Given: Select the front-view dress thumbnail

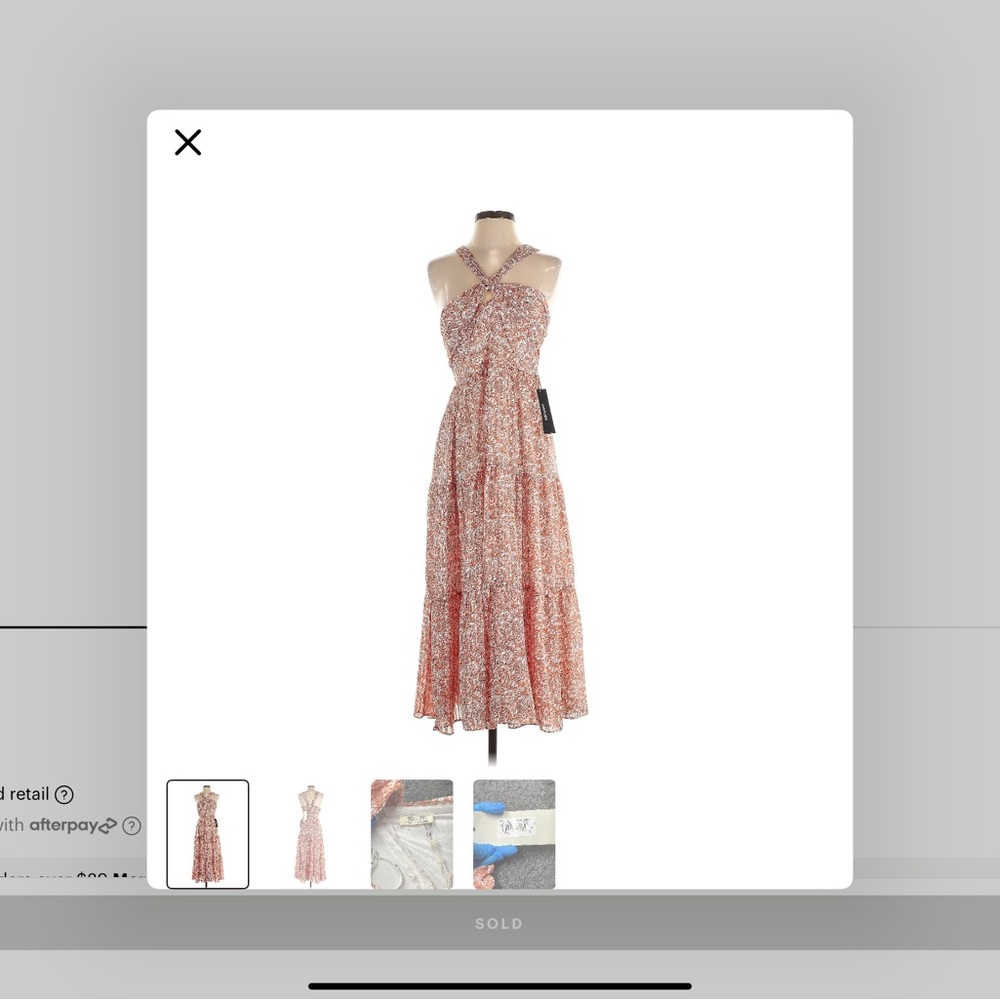Looking at the screenshot, I should 208,834.
